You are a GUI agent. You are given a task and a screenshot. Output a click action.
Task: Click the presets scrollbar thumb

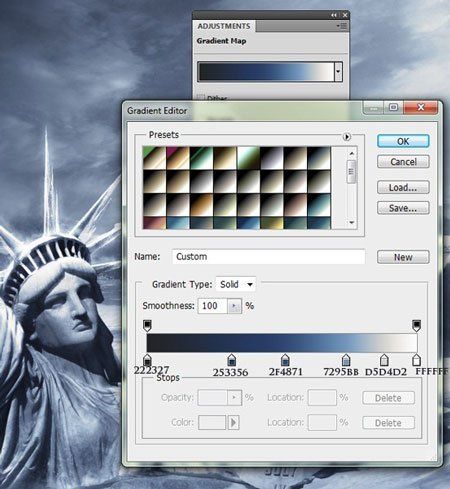[x=351, y=171]
